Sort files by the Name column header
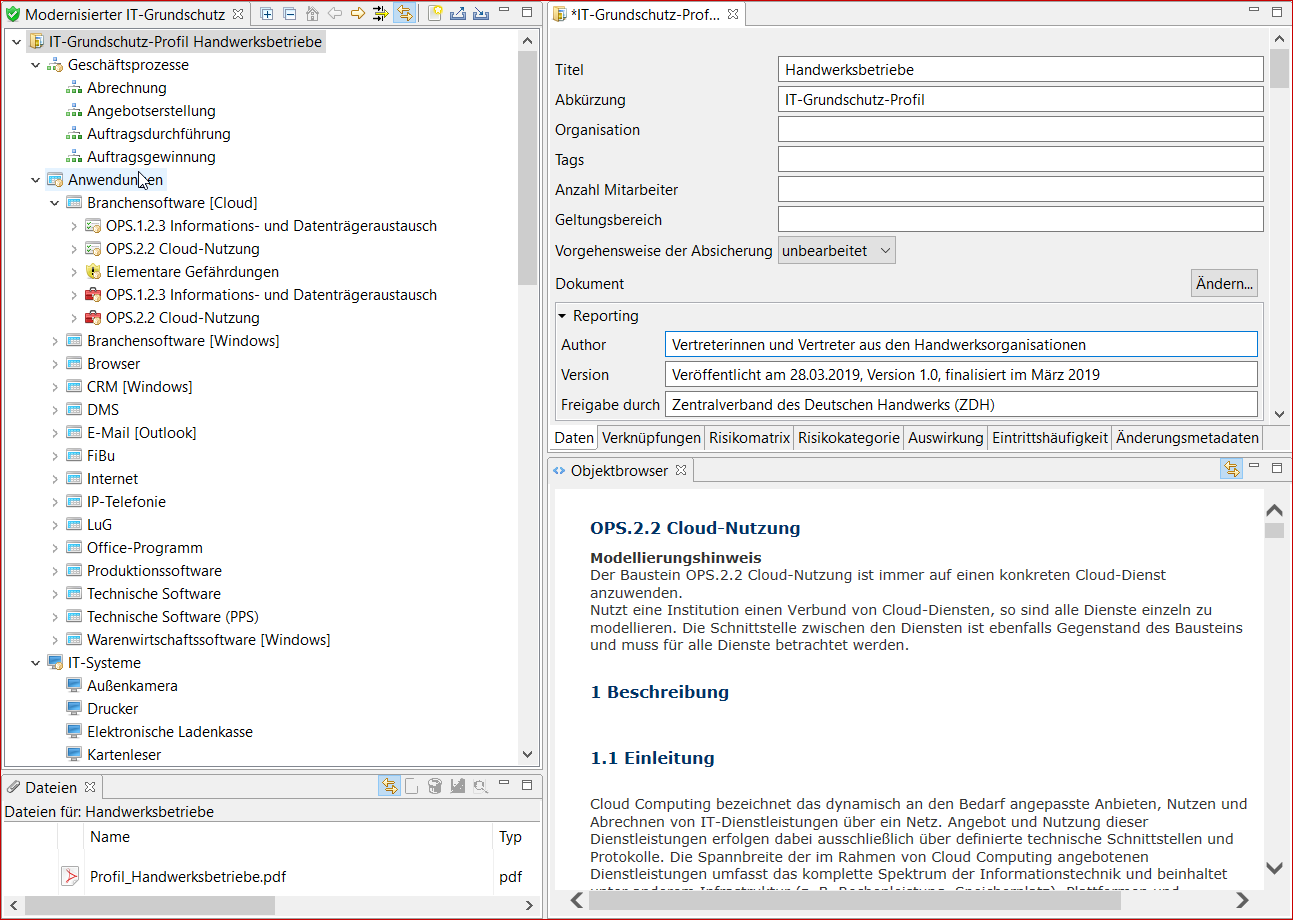The width and height of the screenshot is (1293, 920). (x=290, y=837)
